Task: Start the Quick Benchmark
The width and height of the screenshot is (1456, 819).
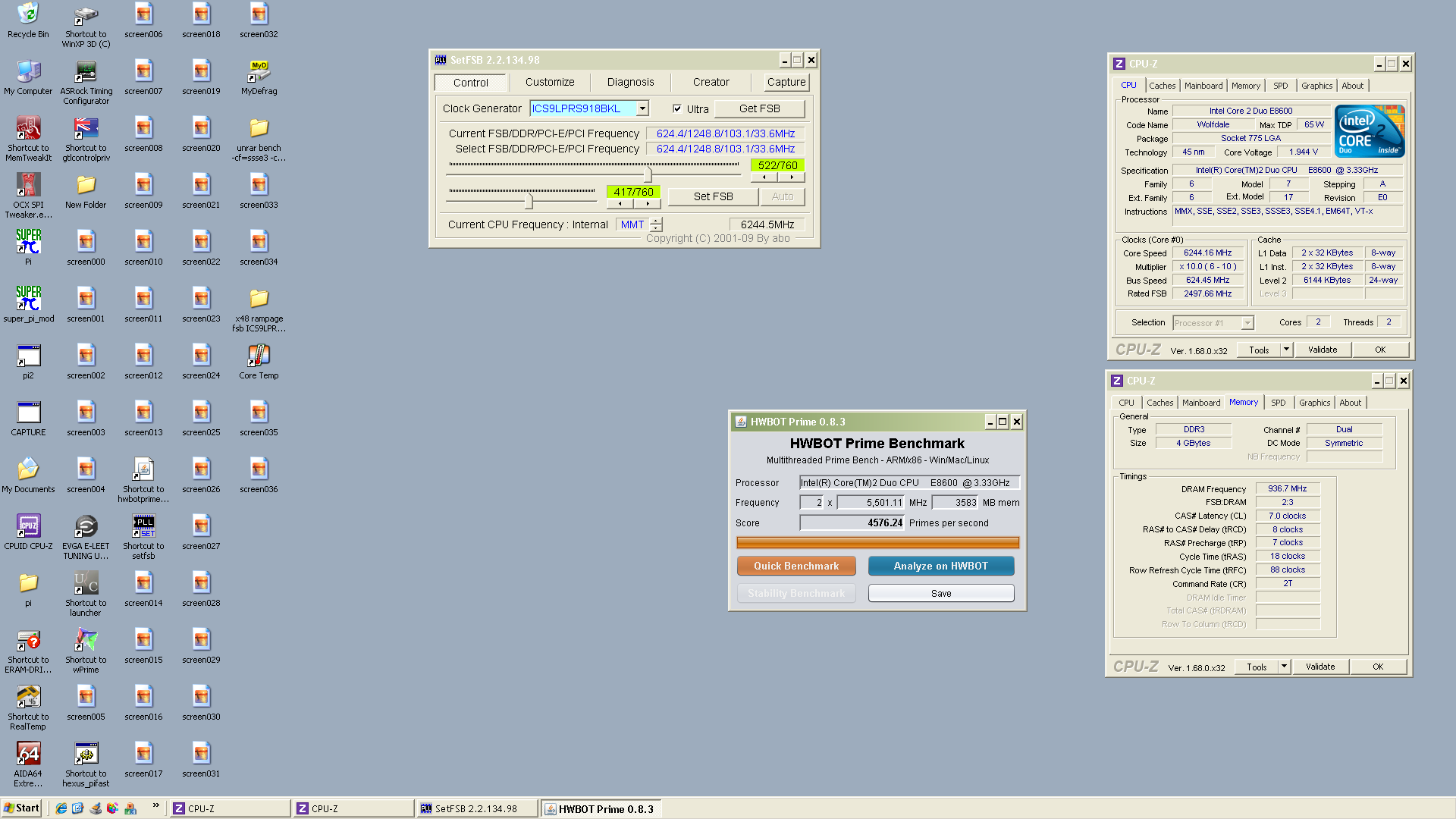Action: click(796, 566)
